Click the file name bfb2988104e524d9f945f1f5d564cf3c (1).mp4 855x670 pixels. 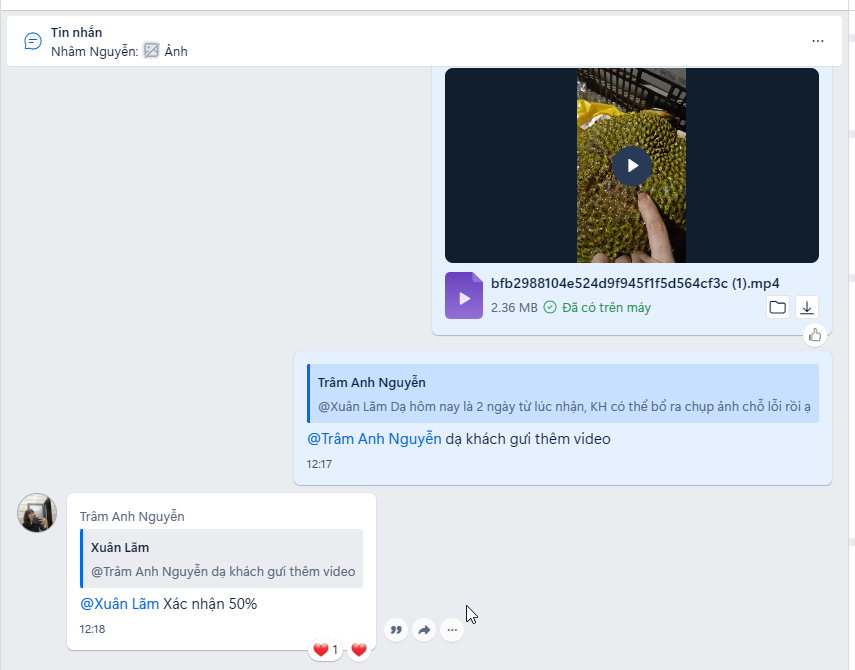click(635, 283)
